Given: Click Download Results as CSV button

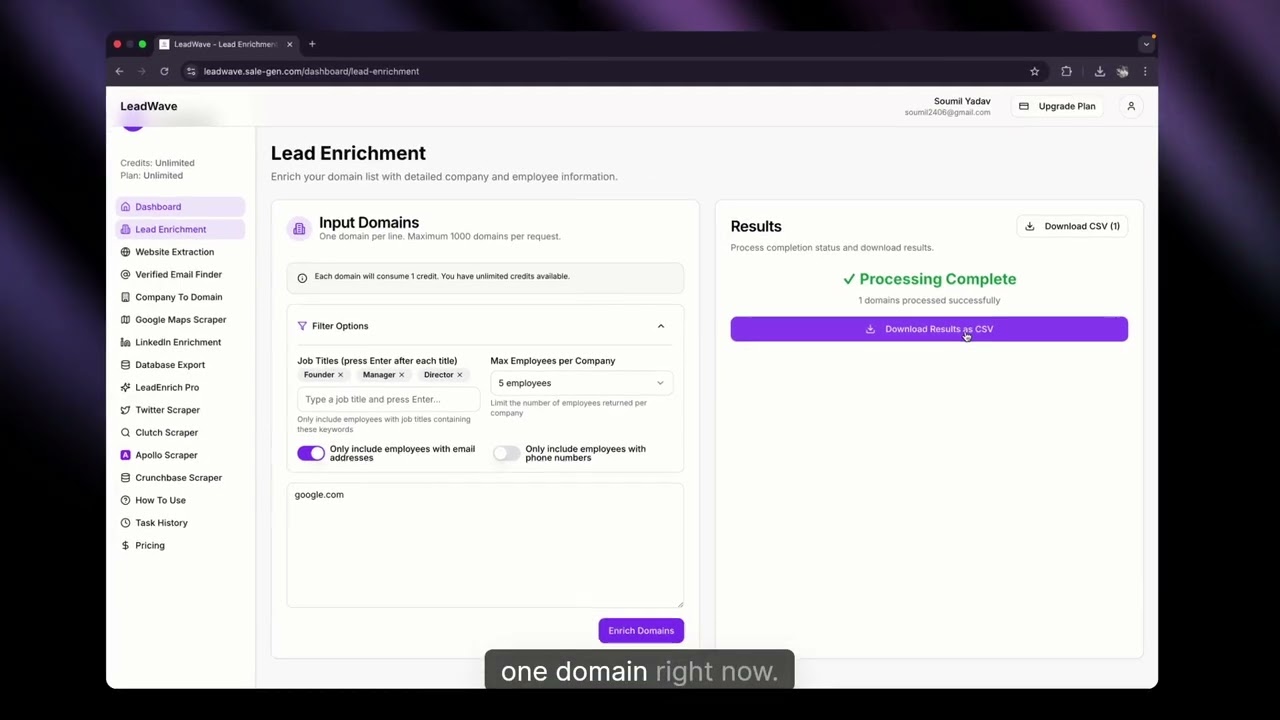Looking at the screenshot, I should (x=929, y=329).
